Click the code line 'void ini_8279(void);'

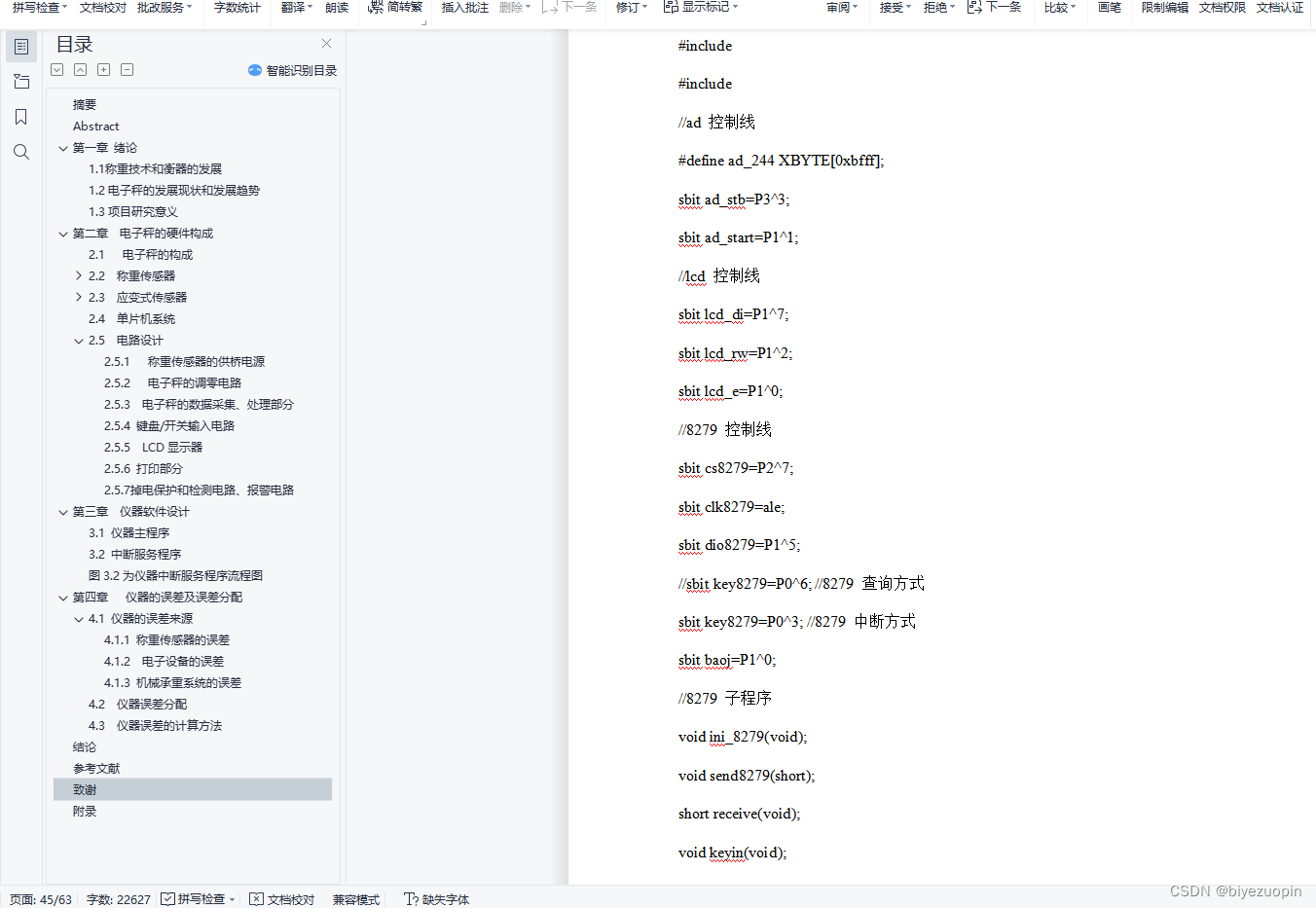pos(743,737)
